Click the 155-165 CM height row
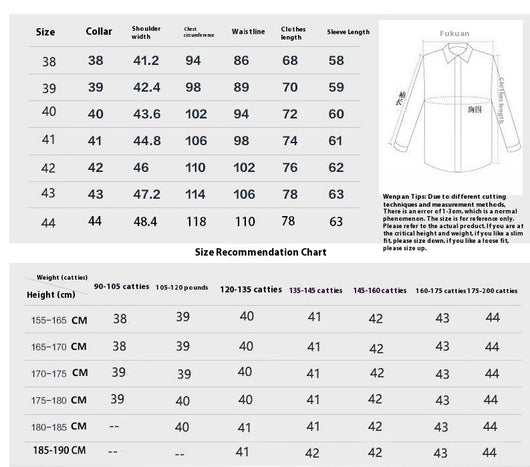The width and height of the screenshot is (530, 467). 273,319
